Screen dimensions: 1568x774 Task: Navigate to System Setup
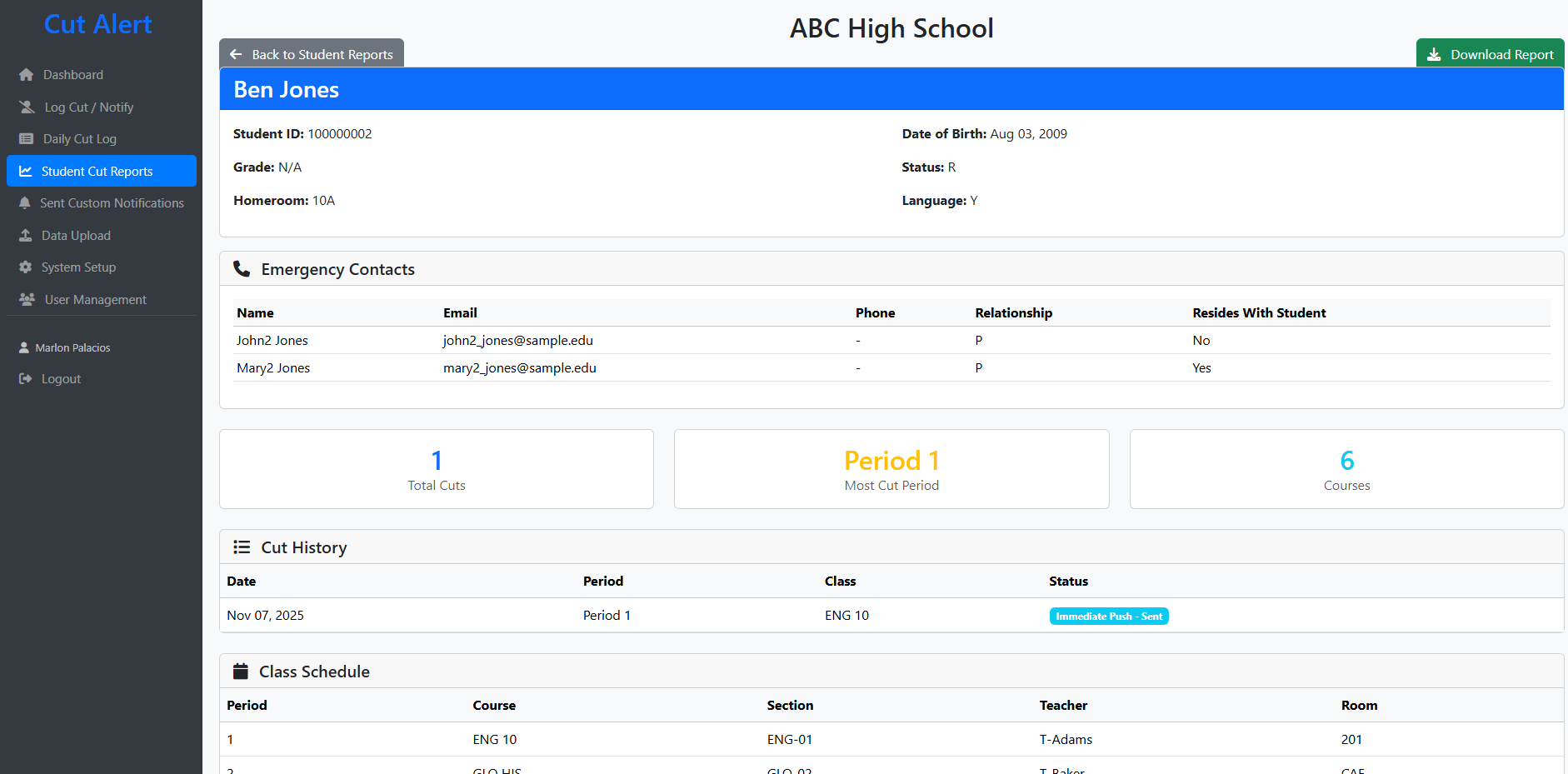(x=77, y=267)
